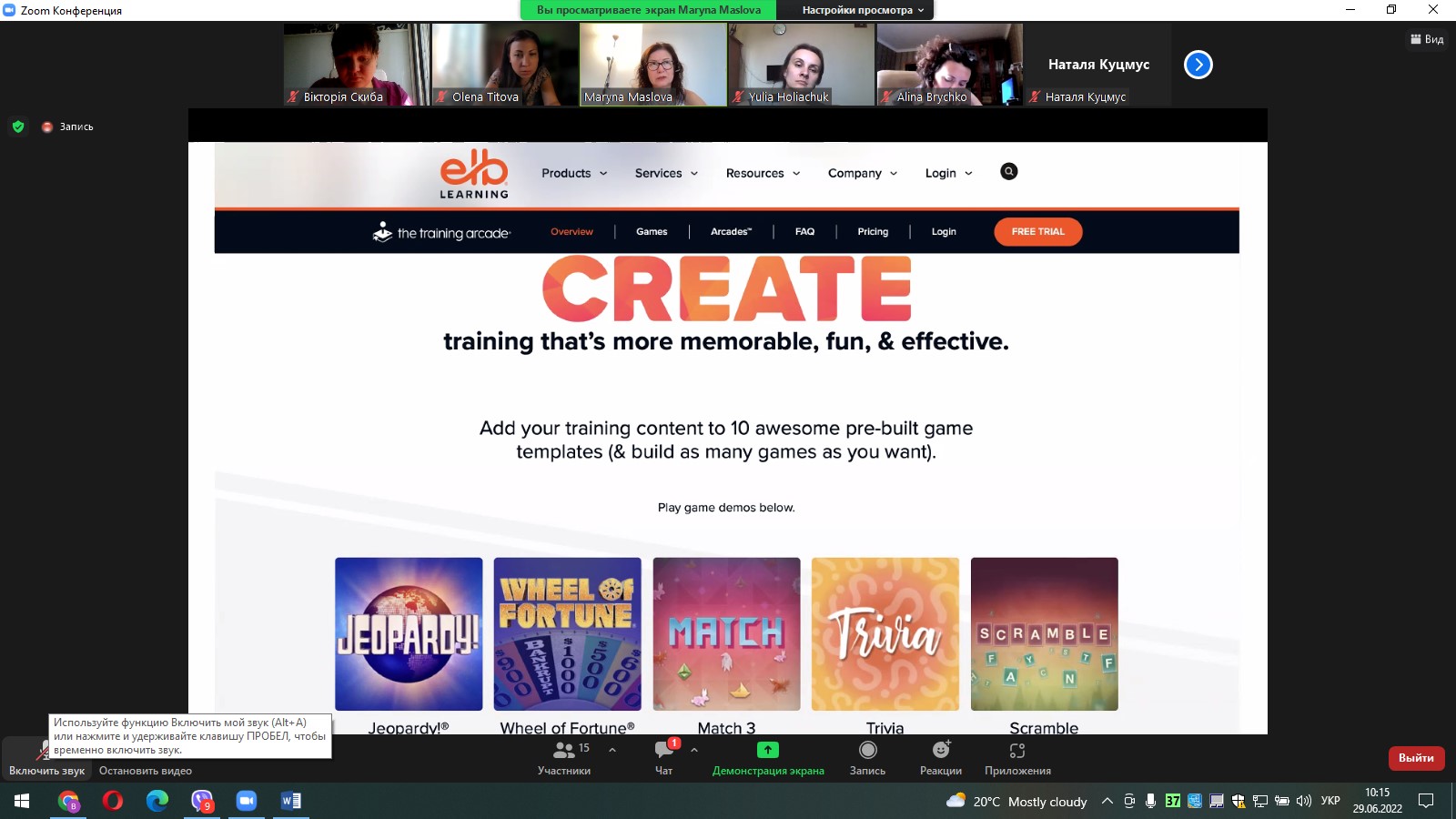Open the Windows Start menu
Viewport: 1456px width, 819px height.
coord(23,801)
